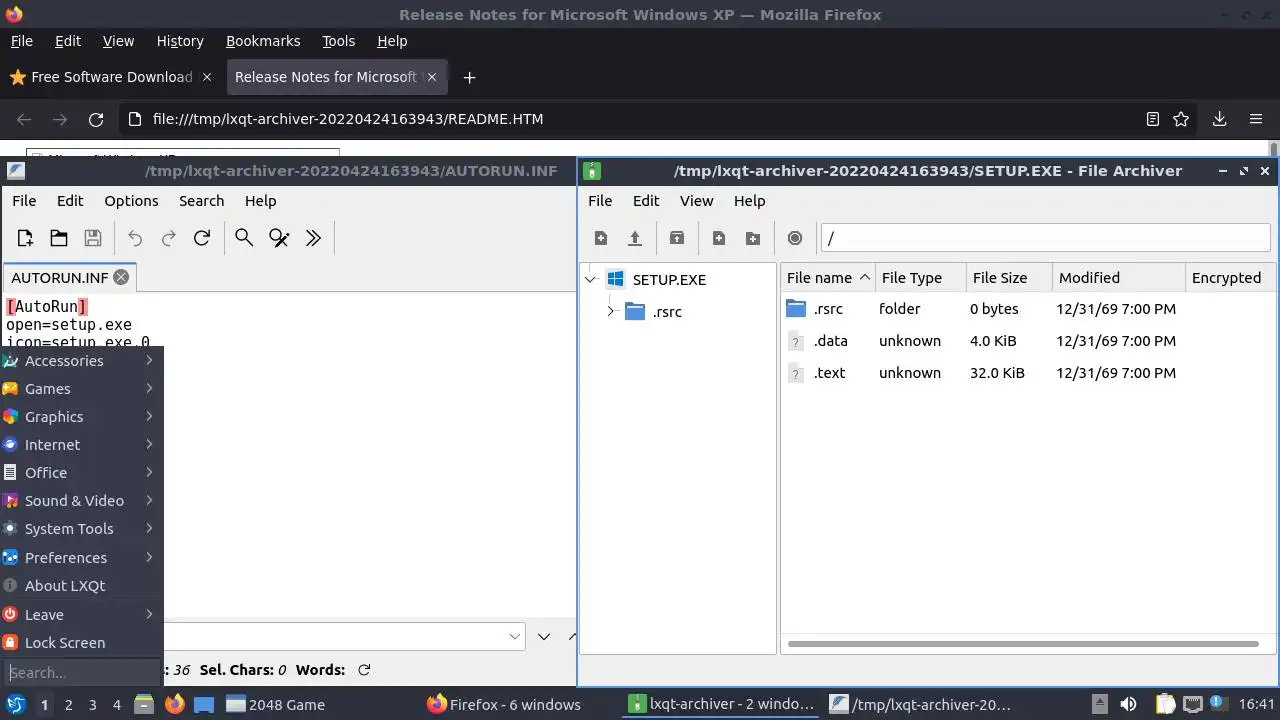Click the round Stop icon in archiver toolbar
Image resolution: width=1280 pixels, height=720 pixels.
(795, 238)
